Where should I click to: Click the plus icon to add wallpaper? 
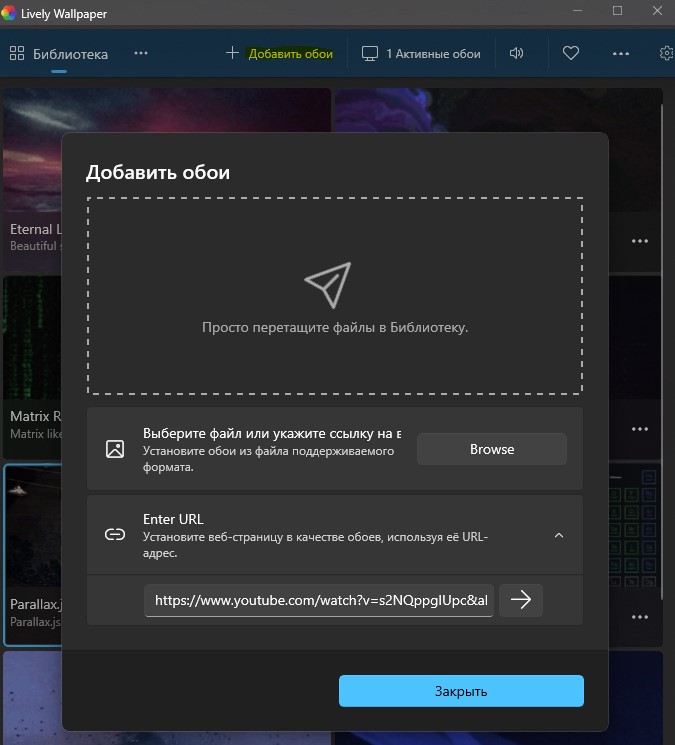[232, 53]
